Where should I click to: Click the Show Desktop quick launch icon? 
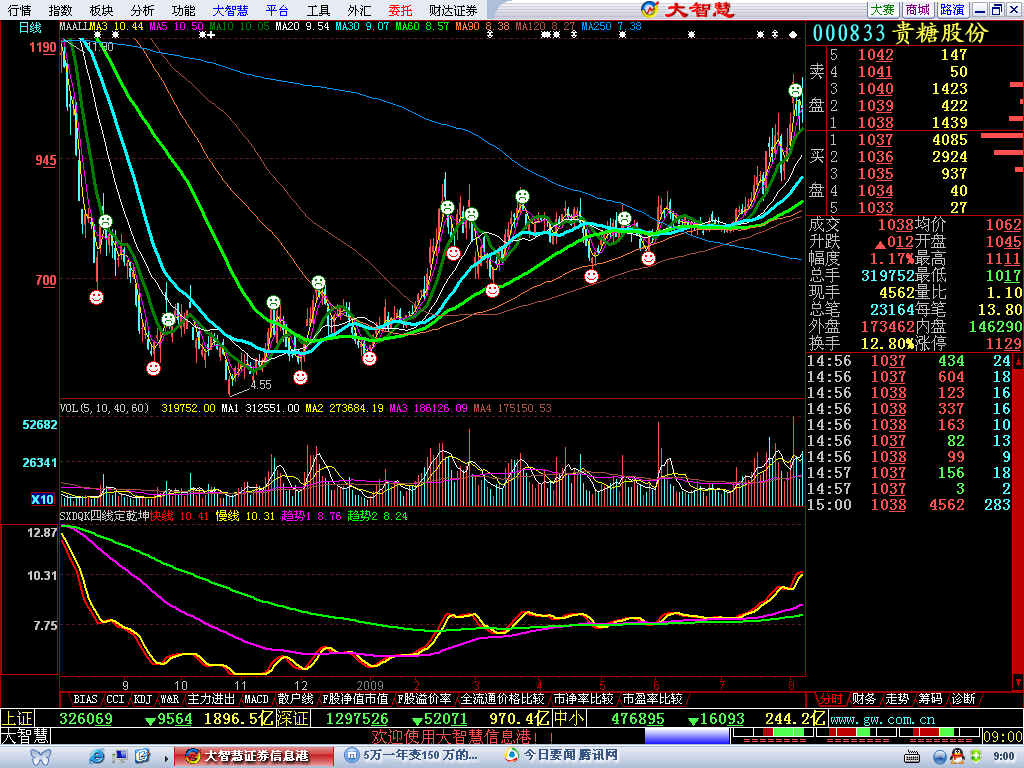[x=120, y=756]
